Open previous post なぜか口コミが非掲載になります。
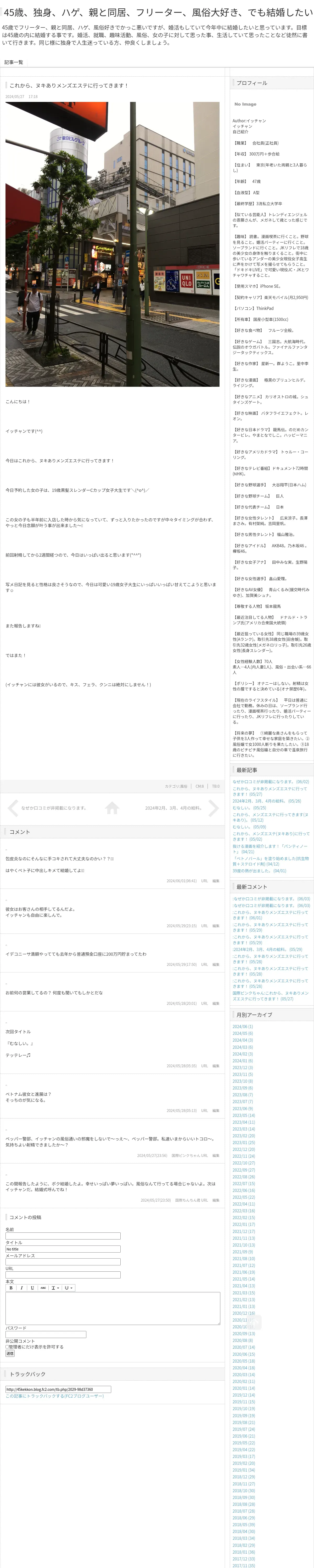 coord(54,808)
